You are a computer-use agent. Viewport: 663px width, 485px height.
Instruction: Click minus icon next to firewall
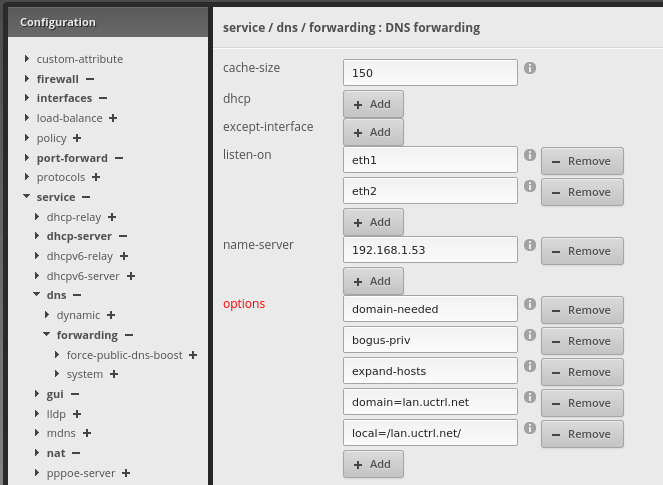pyautogui.click(x=90, y=79)
